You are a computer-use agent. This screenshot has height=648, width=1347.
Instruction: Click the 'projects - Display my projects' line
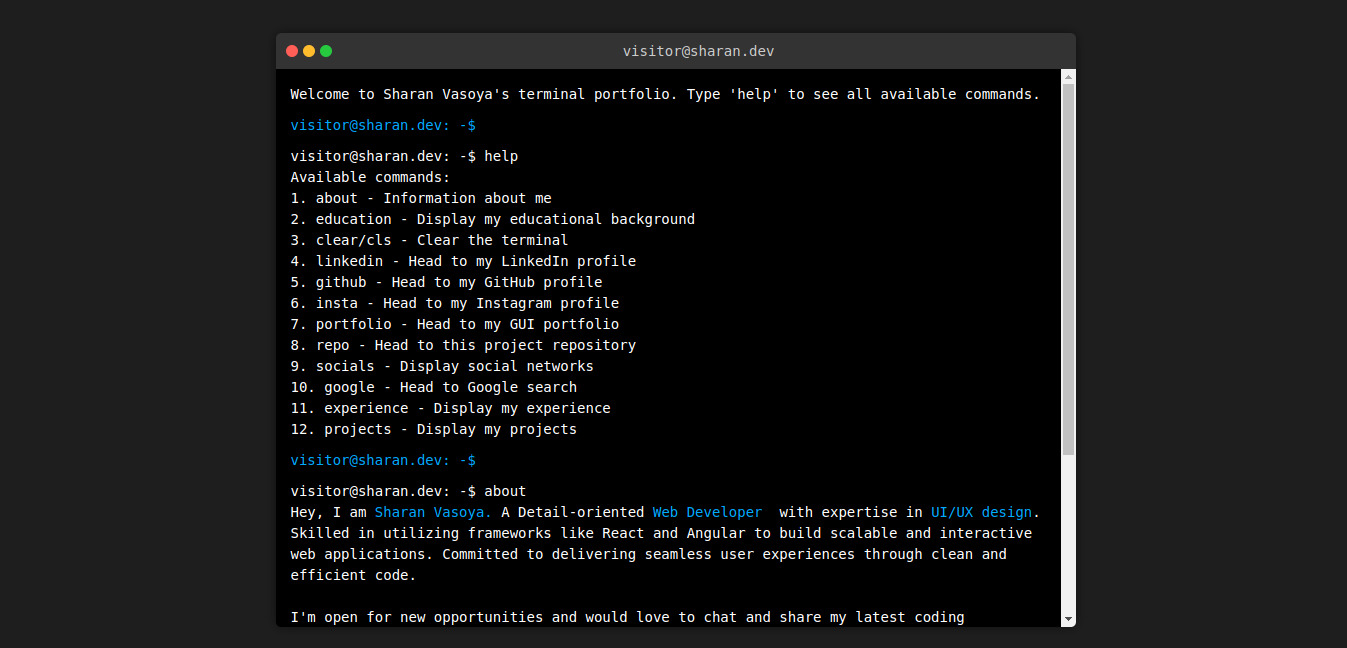[434, 429]
